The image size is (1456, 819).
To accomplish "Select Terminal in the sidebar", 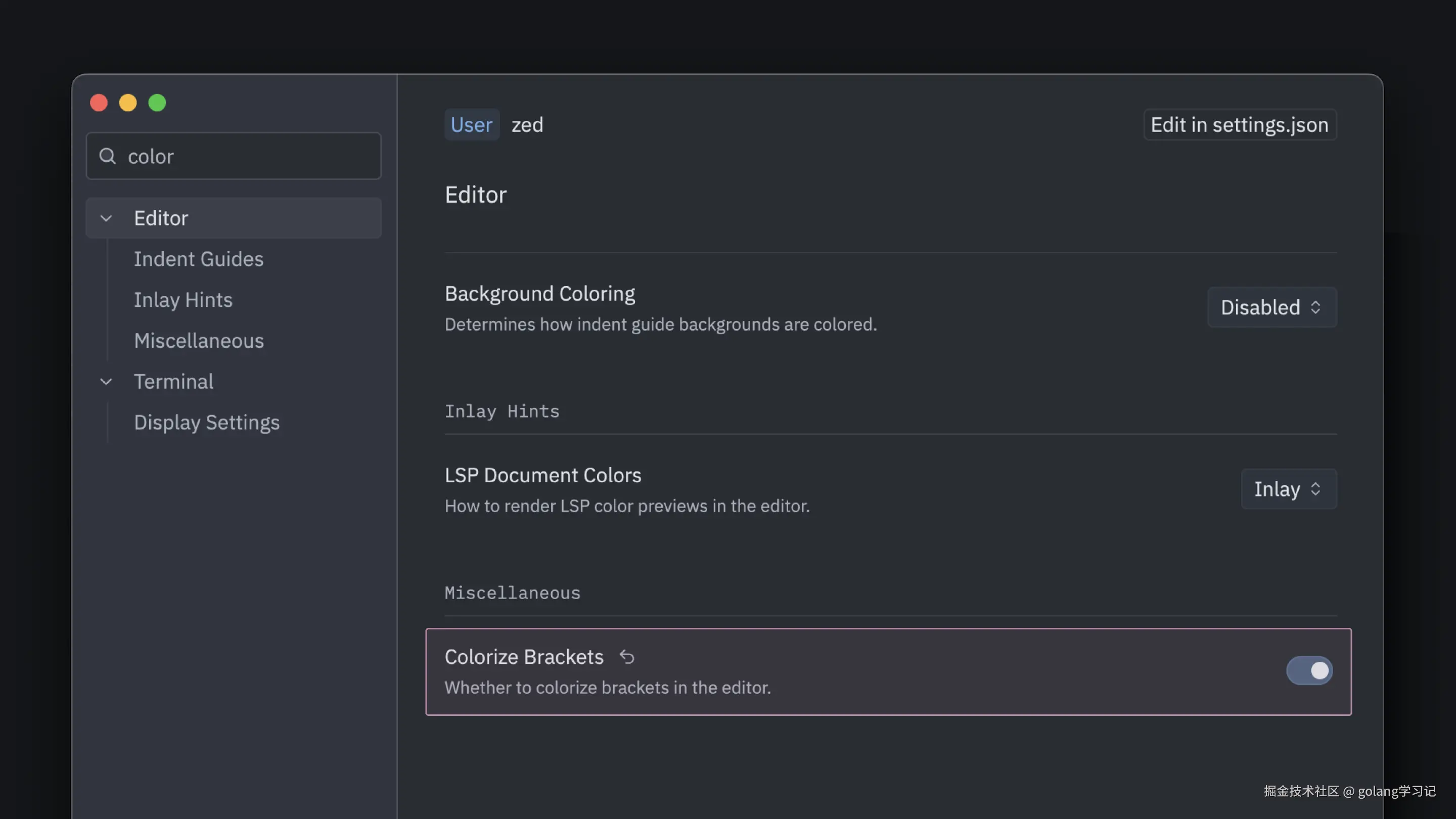I will (173, 382).
